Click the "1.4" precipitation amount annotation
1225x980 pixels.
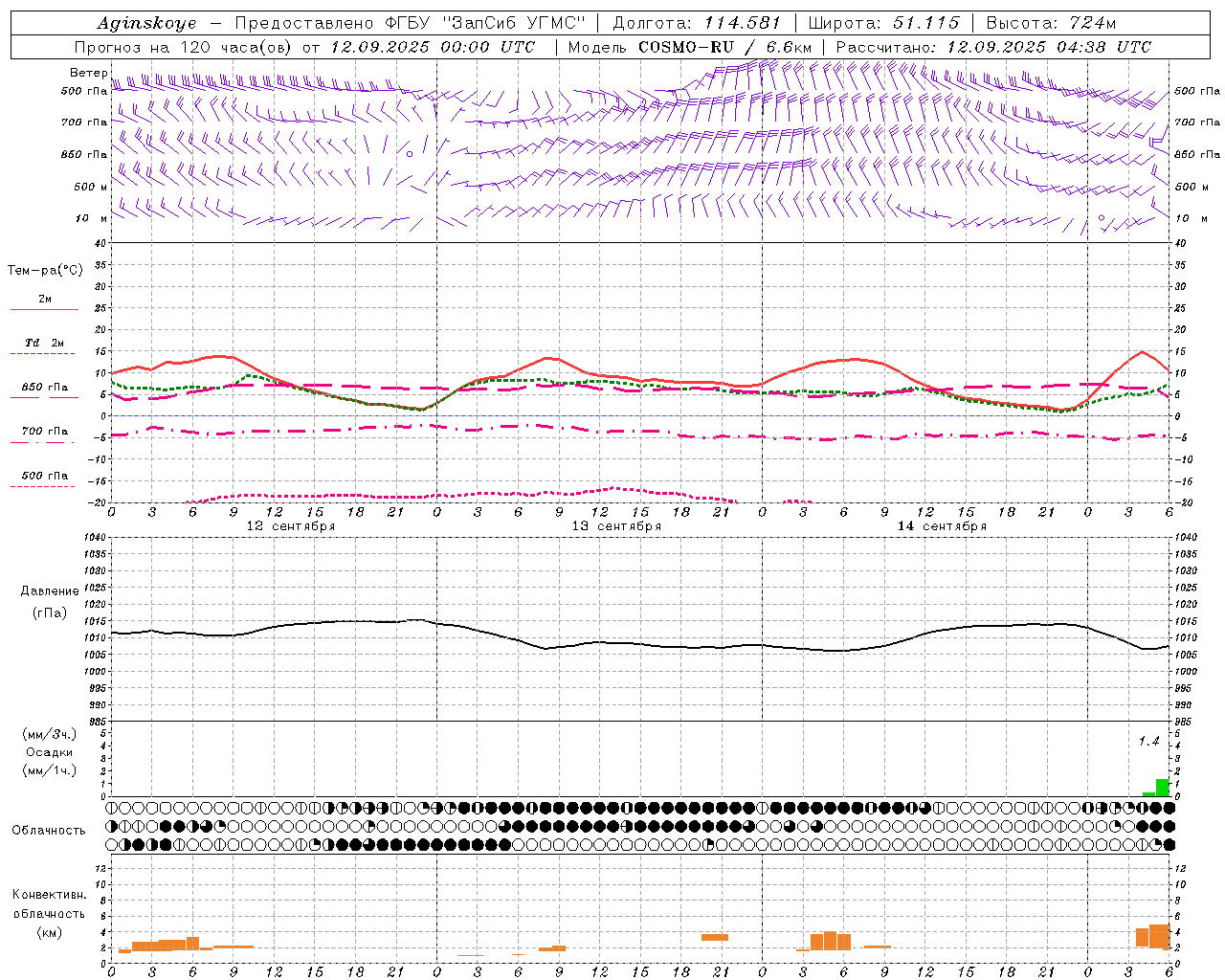[x=1148, y=741]
